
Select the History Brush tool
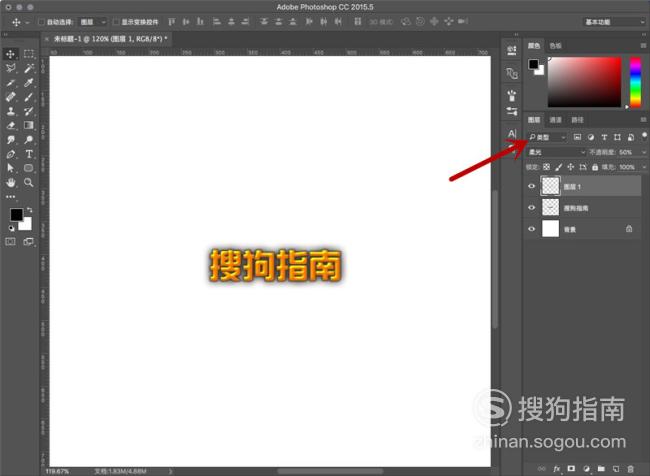(29, 111)
